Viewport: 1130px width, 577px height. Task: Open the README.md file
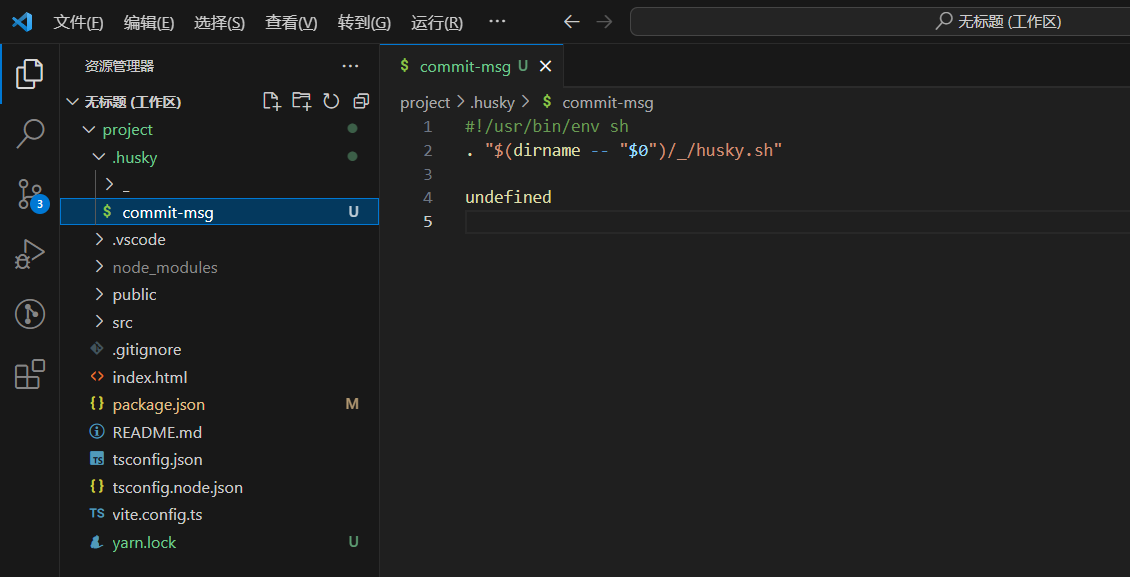219,433
